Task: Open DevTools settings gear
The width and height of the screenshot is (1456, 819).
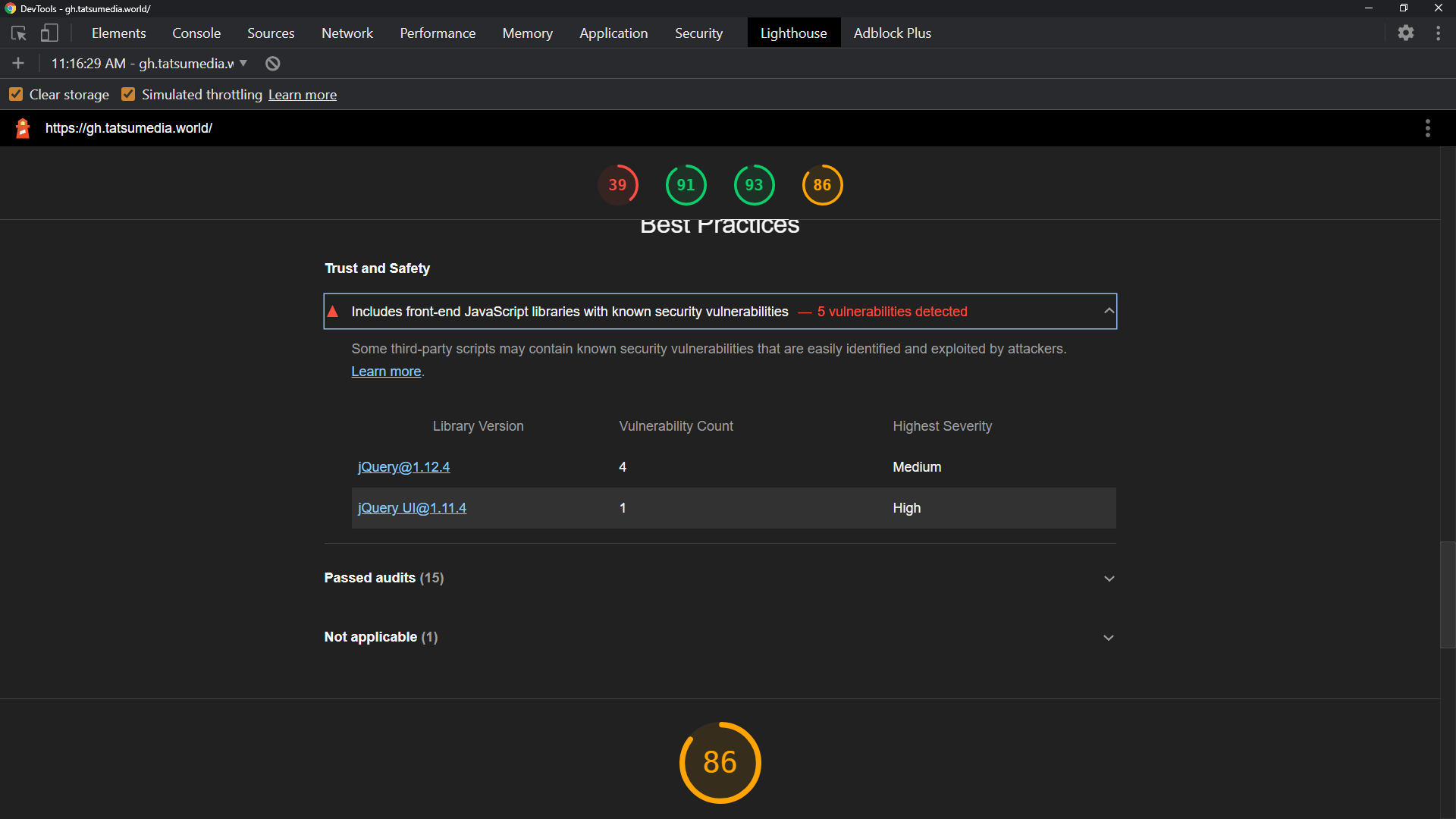Action: [x=1406, y=33]
